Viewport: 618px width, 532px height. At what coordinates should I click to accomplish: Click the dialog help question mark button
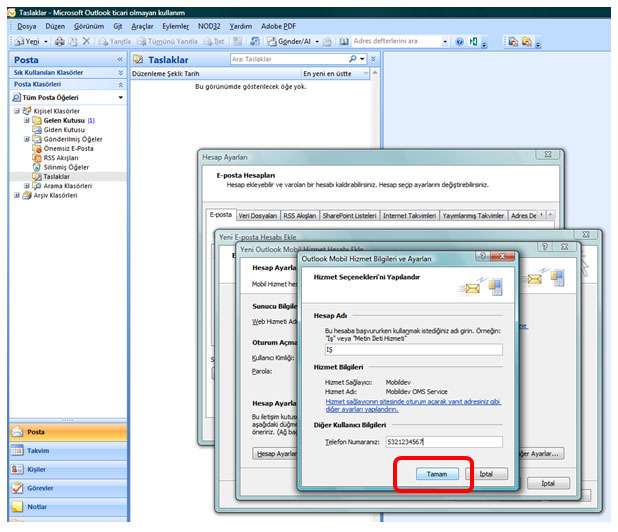coord(484,256)
